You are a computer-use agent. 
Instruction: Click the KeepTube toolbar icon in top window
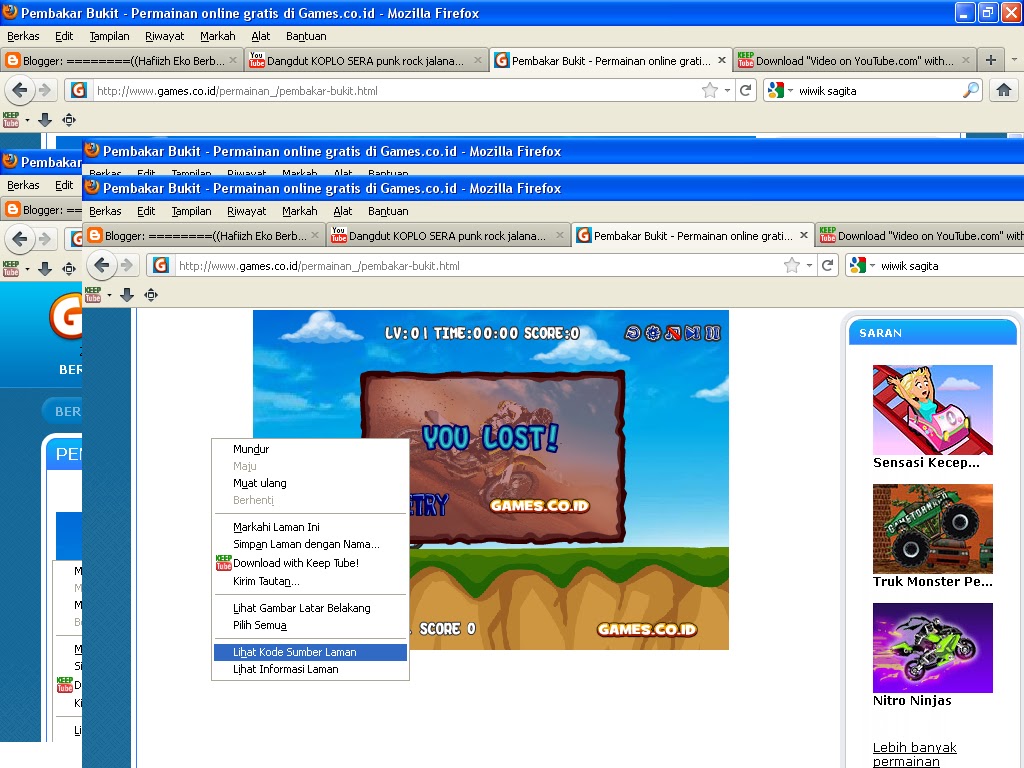pyautogui.click(x=11, y=120)
